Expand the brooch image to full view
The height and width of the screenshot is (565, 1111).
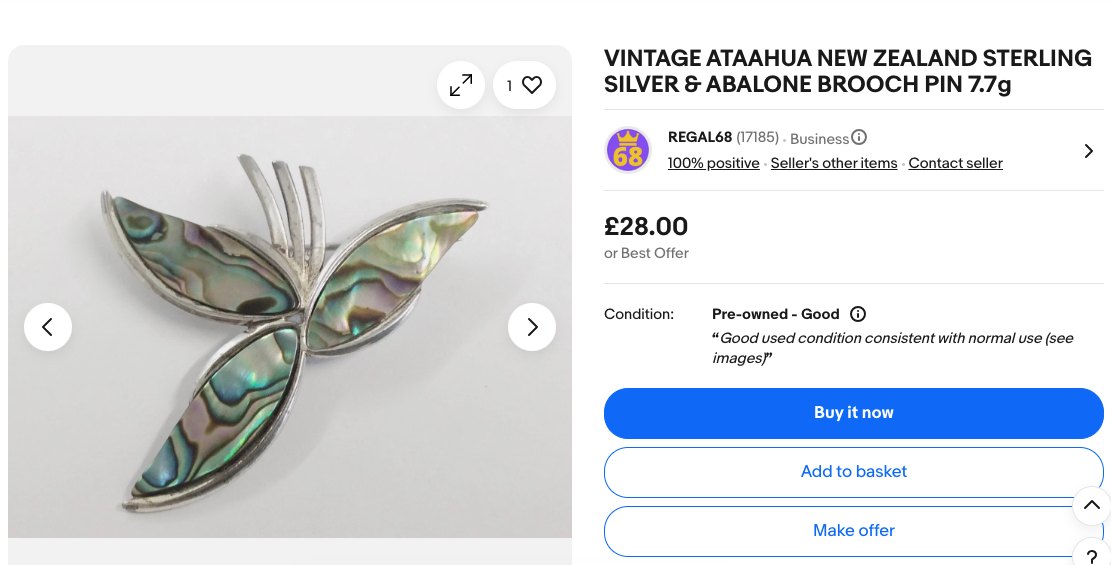pyautogui.click(x=461, y=86)
